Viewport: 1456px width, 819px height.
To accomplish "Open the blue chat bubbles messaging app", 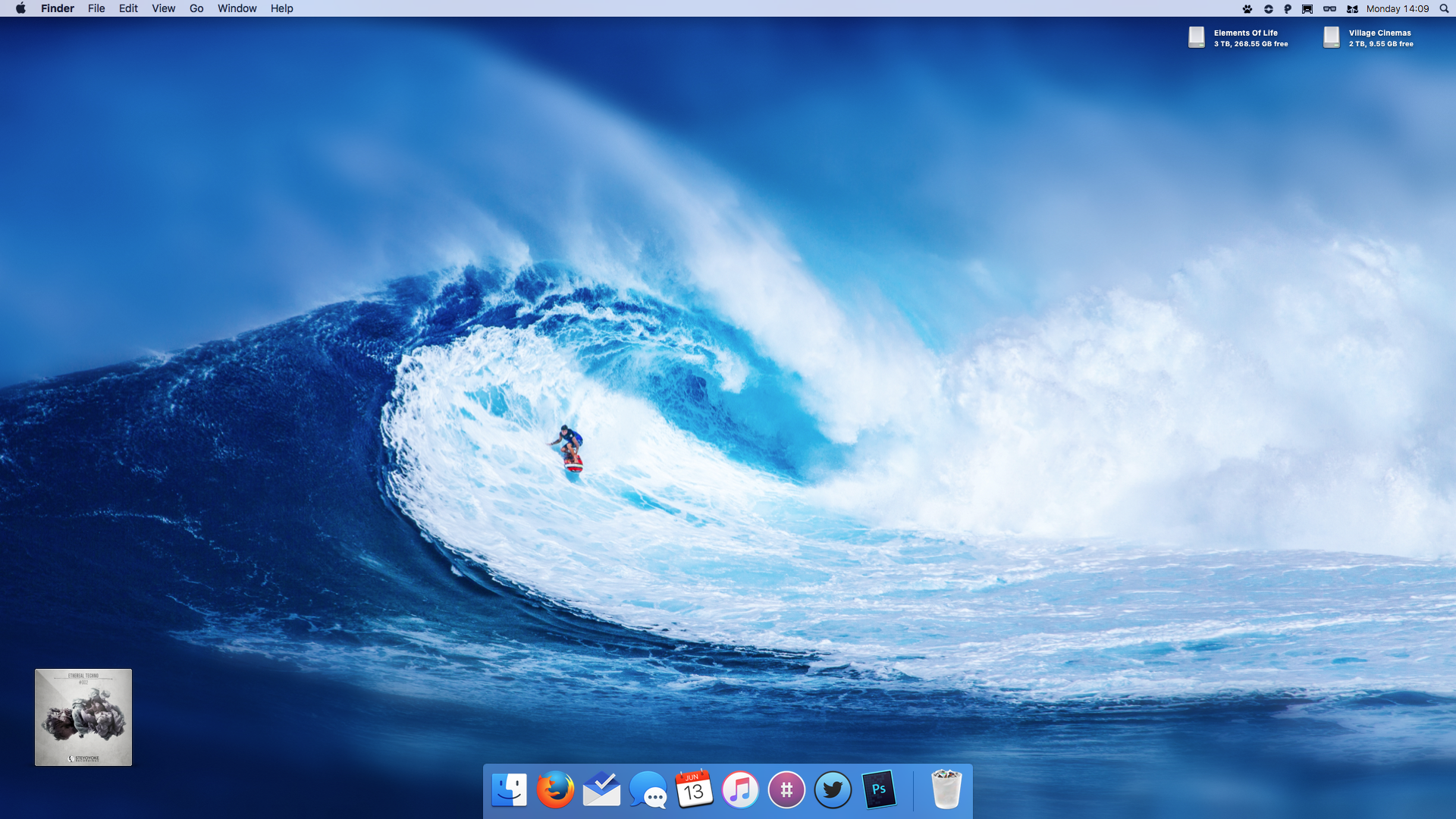I will click(648, 789).
